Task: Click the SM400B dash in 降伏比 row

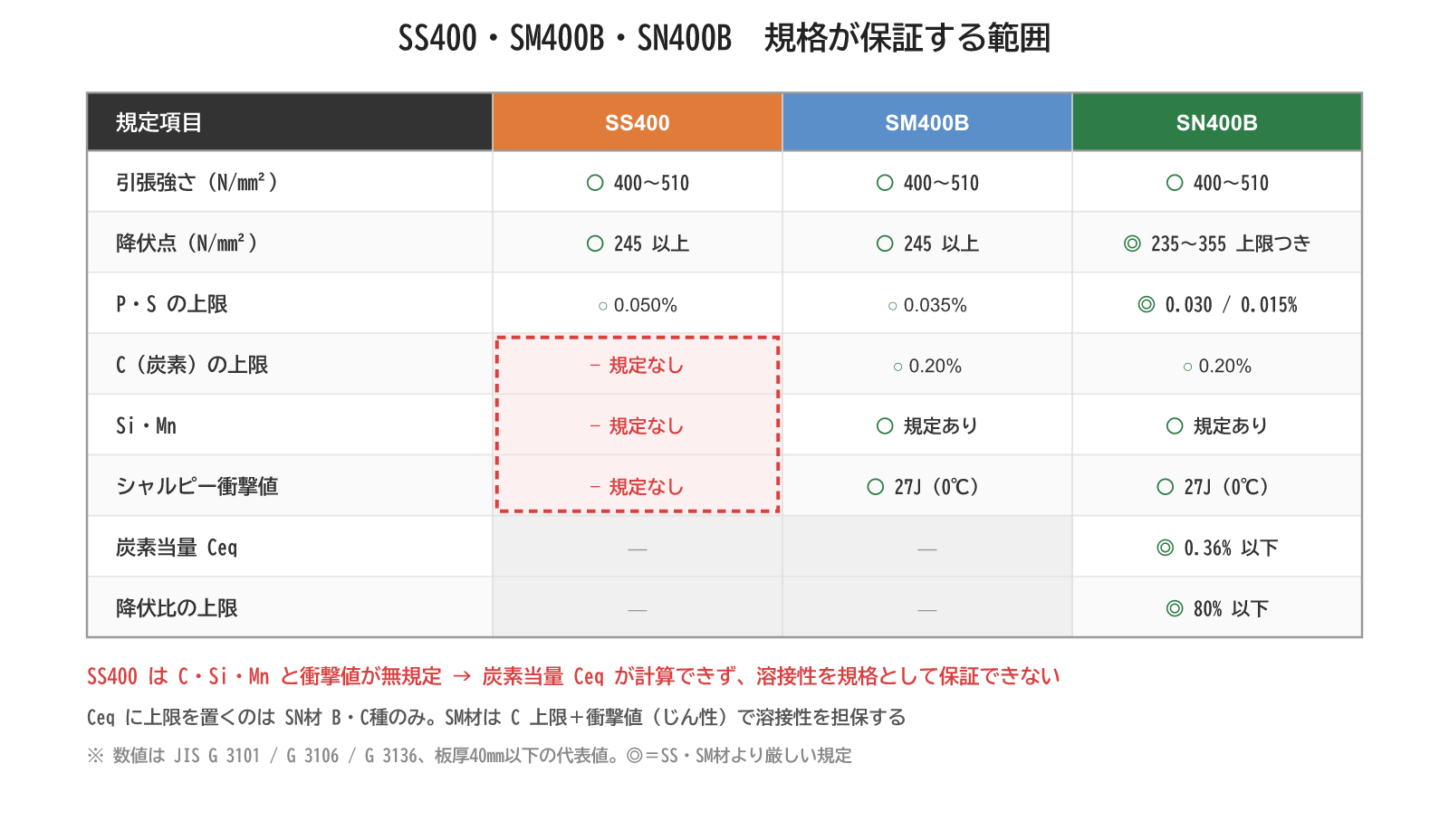Action: tap(927, 610)
